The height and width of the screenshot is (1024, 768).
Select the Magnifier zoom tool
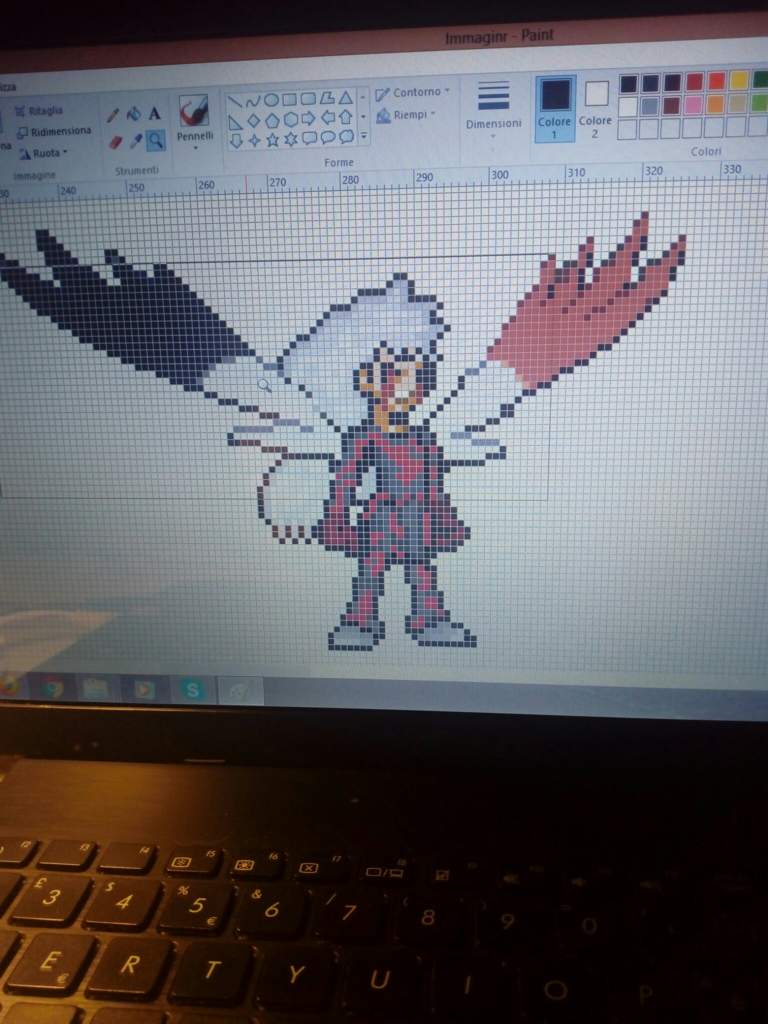click(x=155, y=139)
